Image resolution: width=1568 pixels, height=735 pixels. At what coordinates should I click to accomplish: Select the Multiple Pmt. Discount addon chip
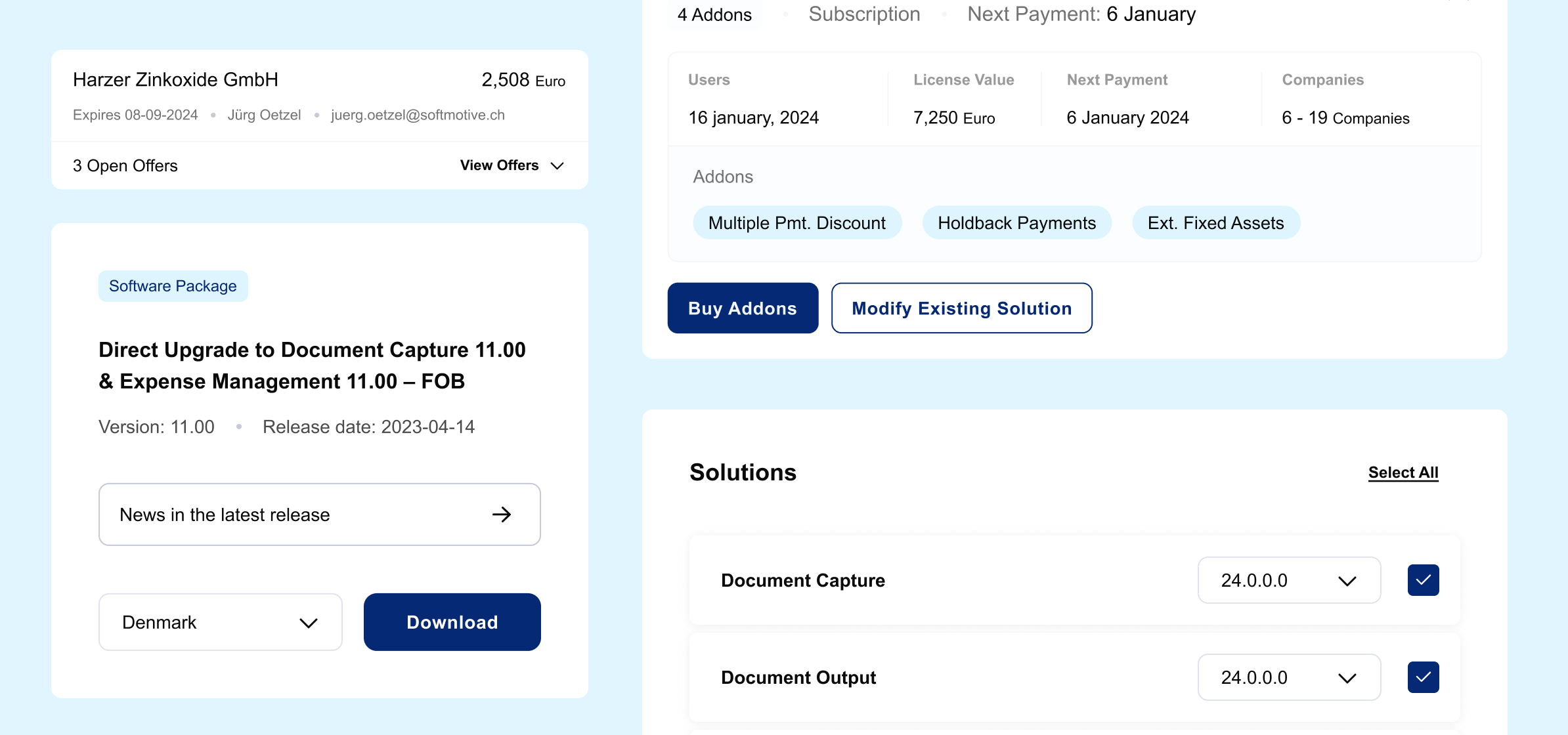[x=797, y=223]
